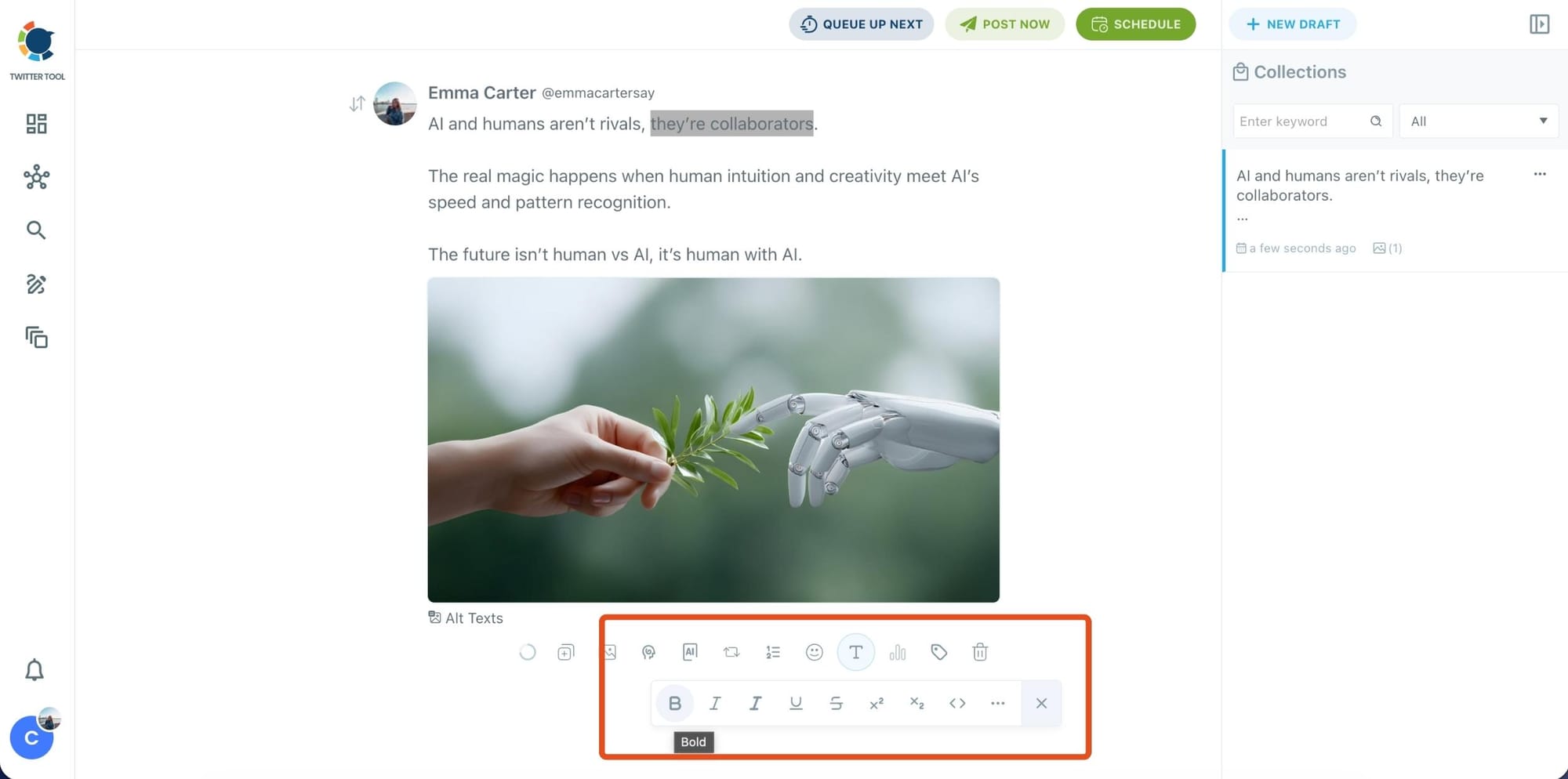Open the Alt Texts link

click(466, 618)
